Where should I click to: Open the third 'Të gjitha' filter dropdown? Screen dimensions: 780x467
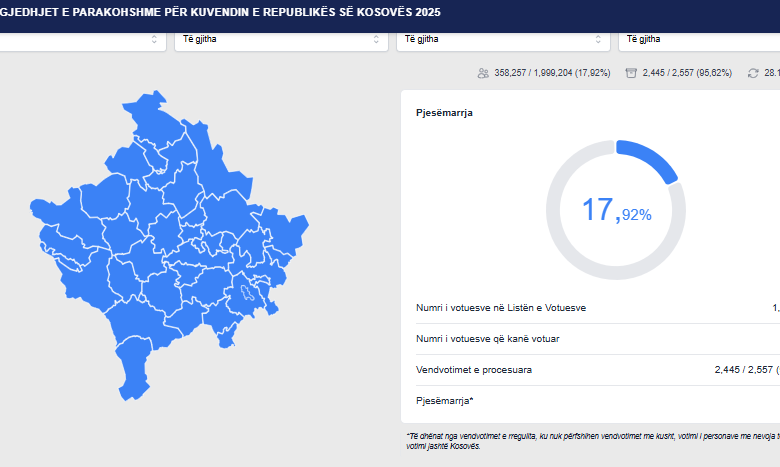pyautogui.click(x=503, y=39)
